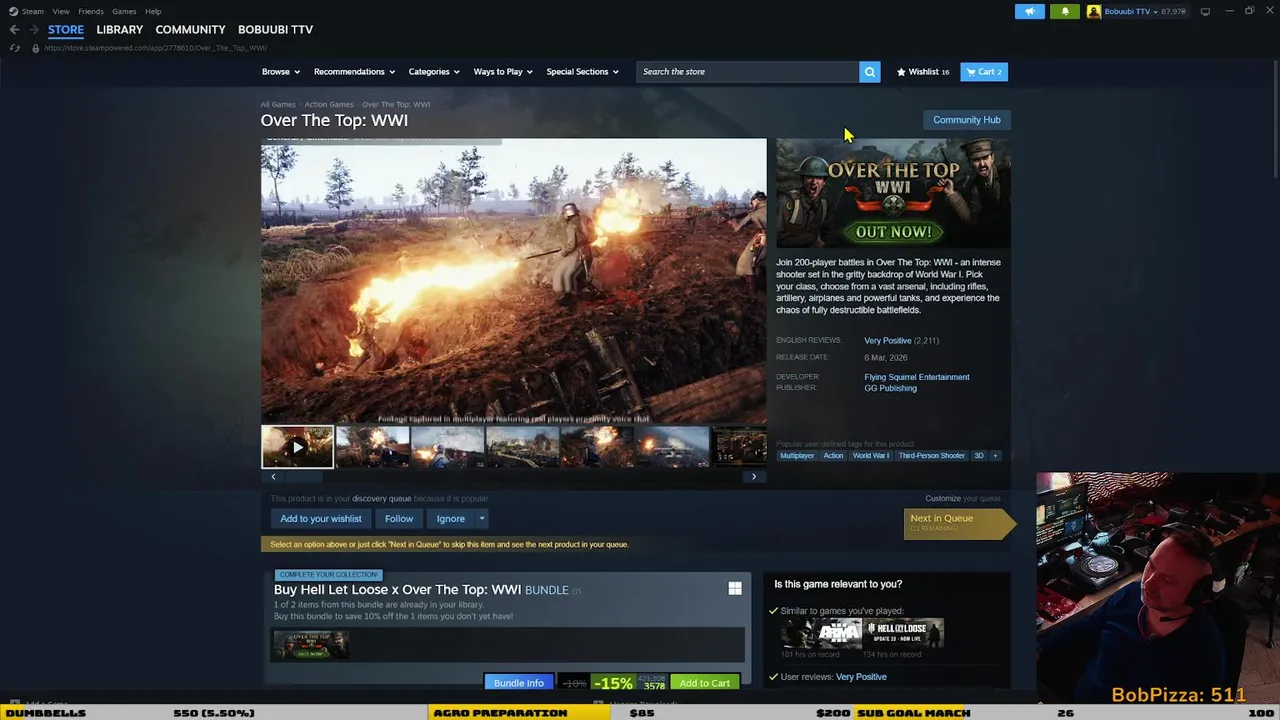
Task: Add the bundle to cart
Action: (704, 683)
